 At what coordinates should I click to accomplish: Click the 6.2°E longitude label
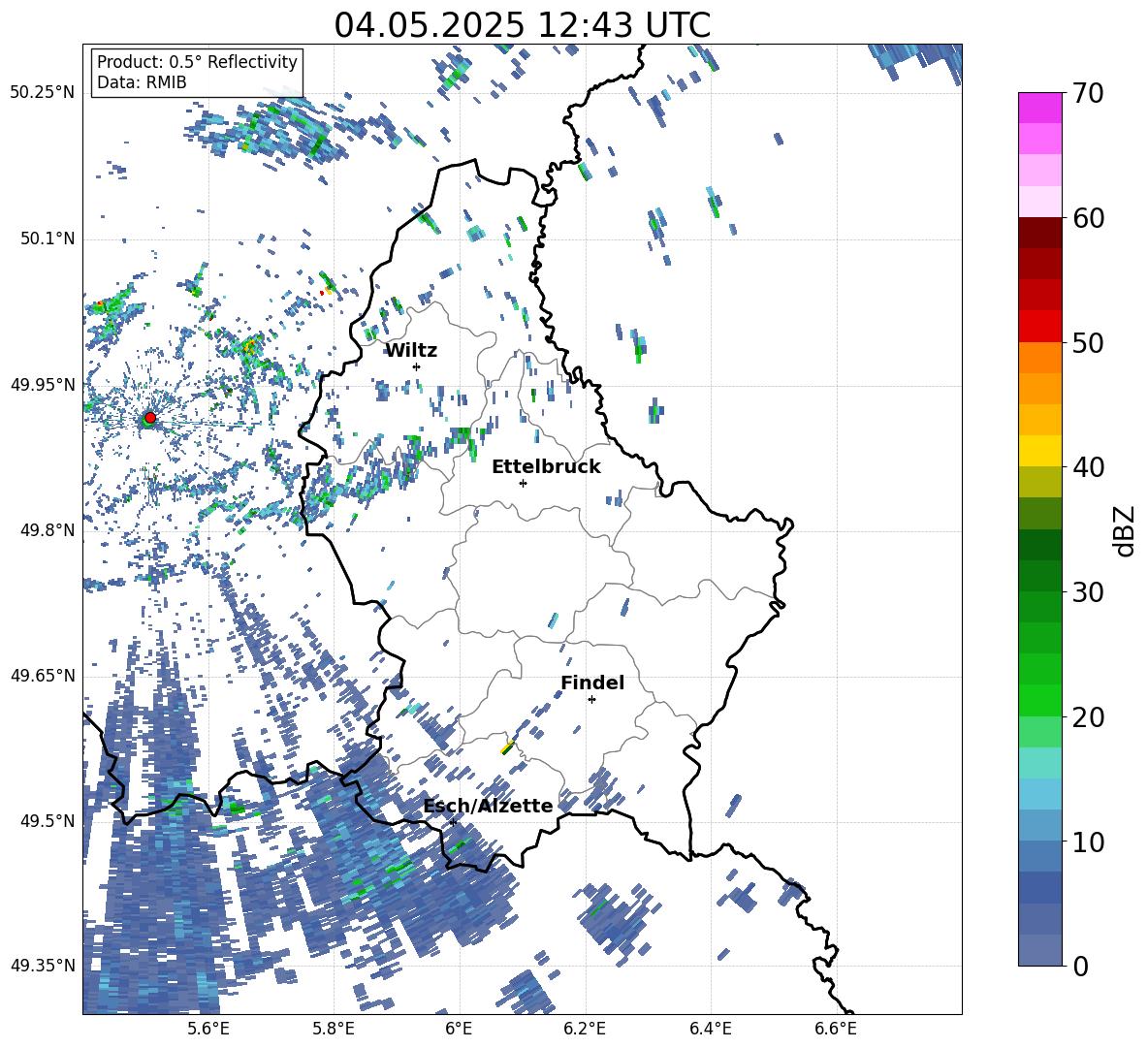click(x=585, y=1029)
